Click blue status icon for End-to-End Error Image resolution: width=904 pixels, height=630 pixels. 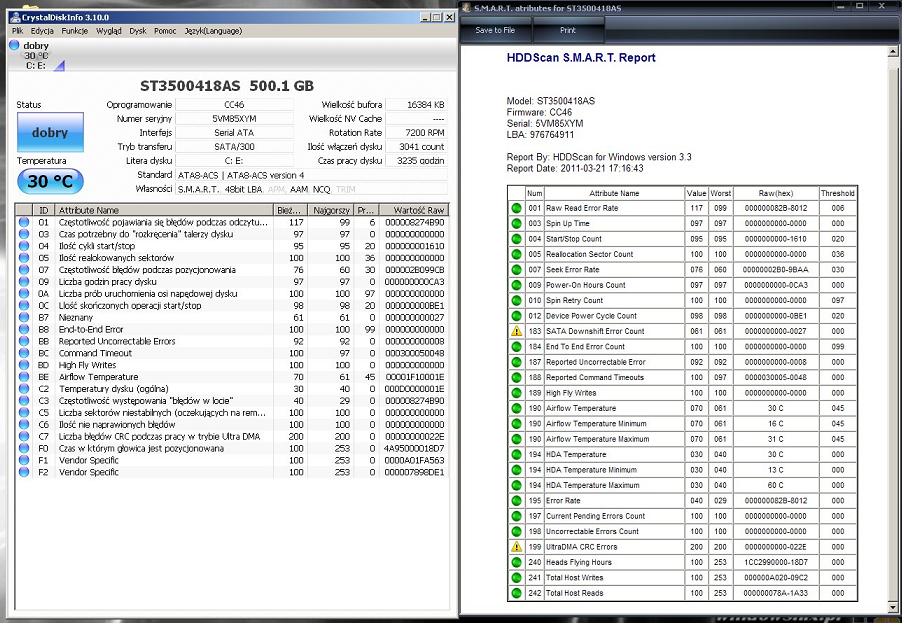pyautogui.click(x=24, y=329)
